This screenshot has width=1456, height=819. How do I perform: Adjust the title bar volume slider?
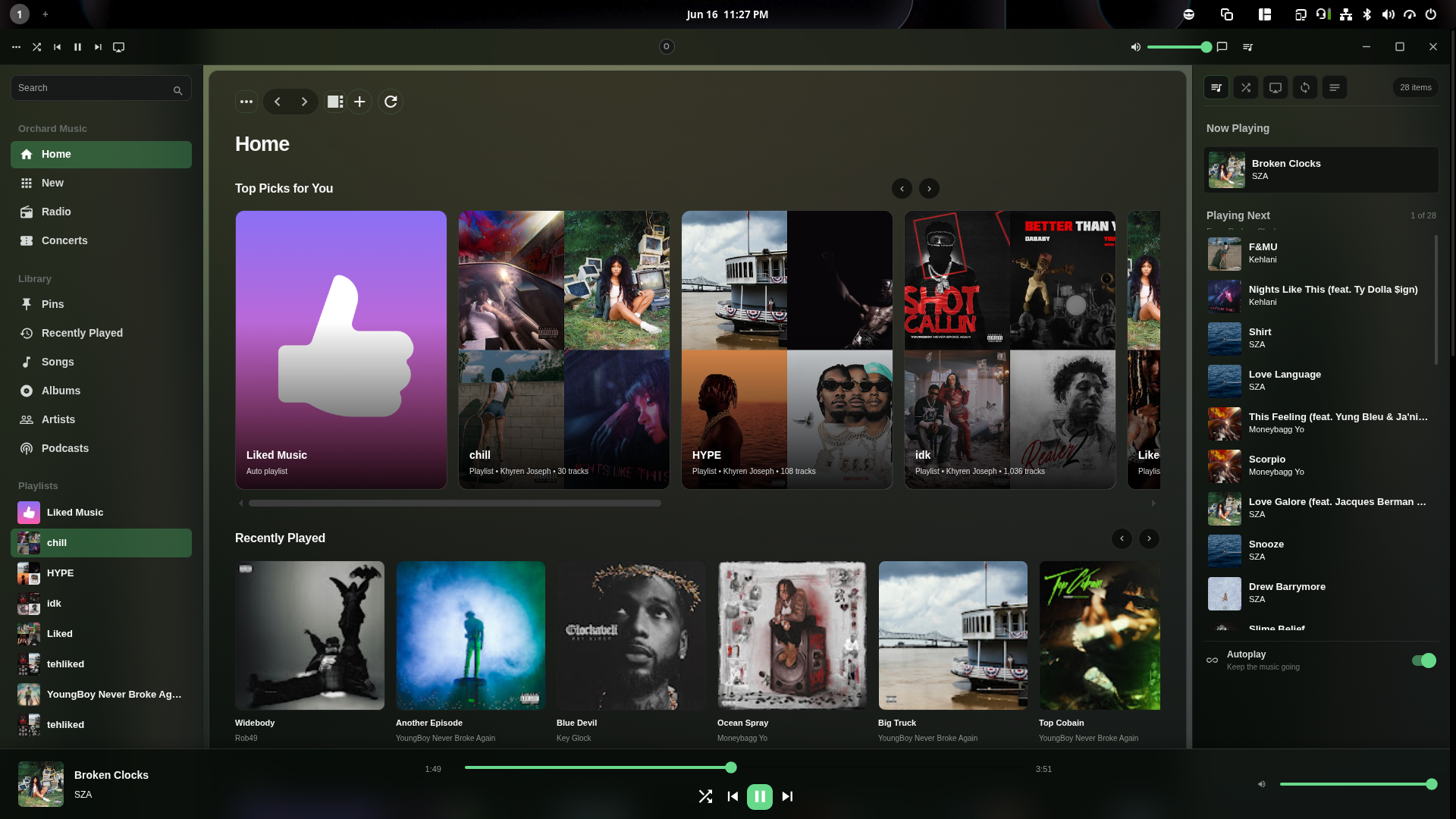(1178, 47)
